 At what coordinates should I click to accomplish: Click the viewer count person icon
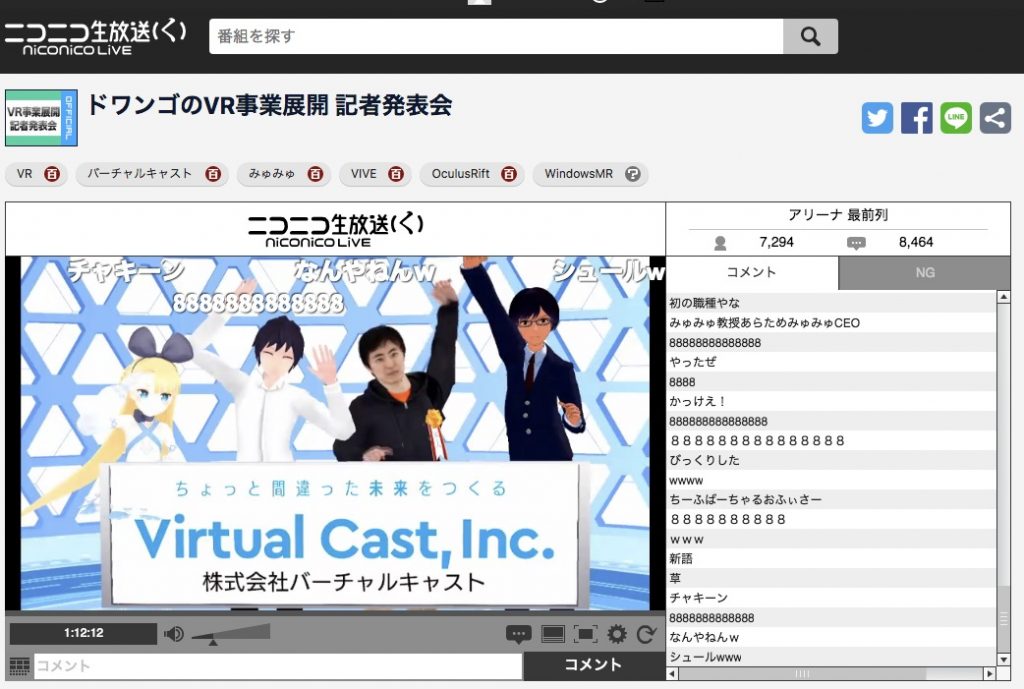pyautogui.click(x=720, y=243)
